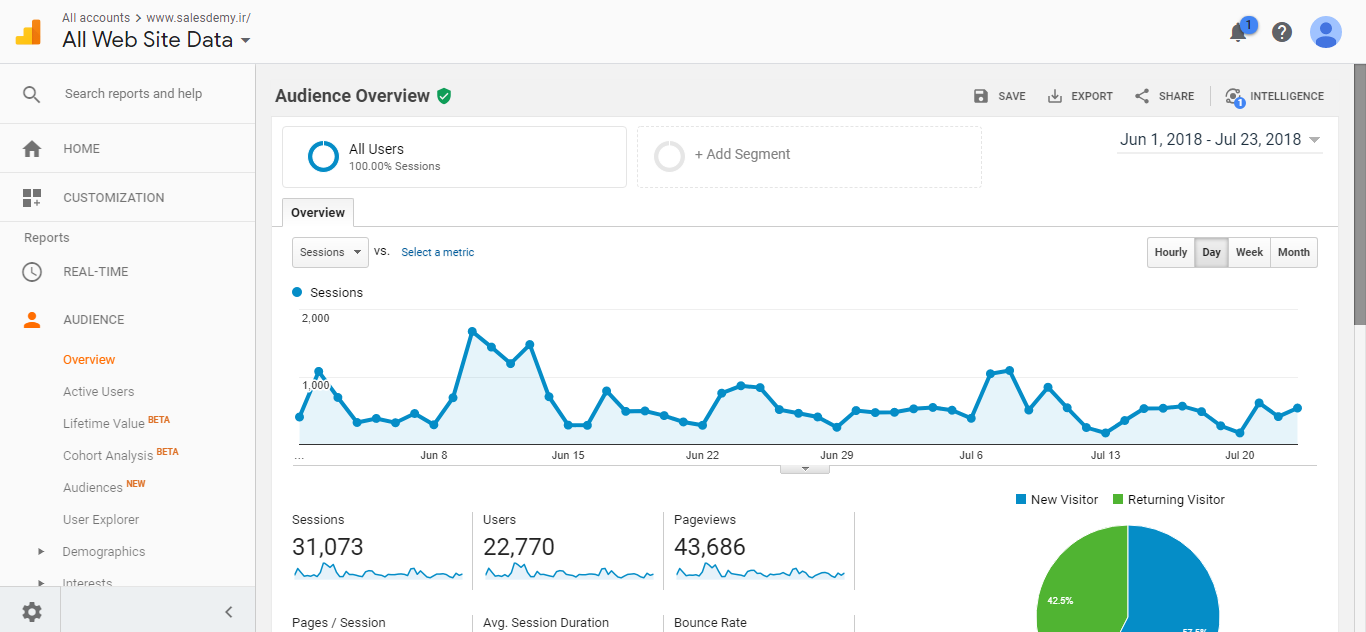Open the date range picker dropdown
The image size is (1366, 632).
click(x=1220, y=140)
